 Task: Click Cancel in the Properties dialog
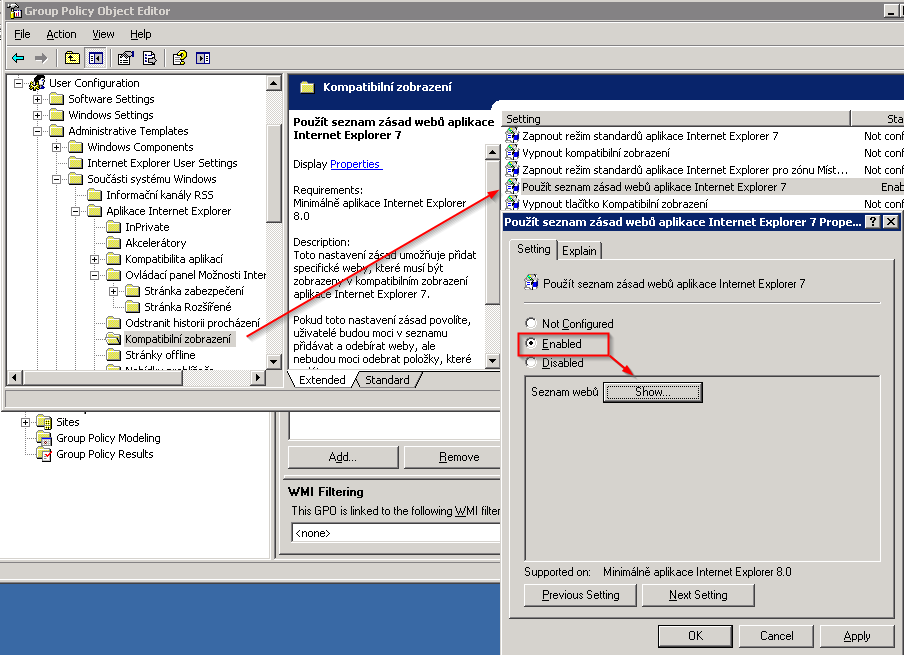point(776,635)
